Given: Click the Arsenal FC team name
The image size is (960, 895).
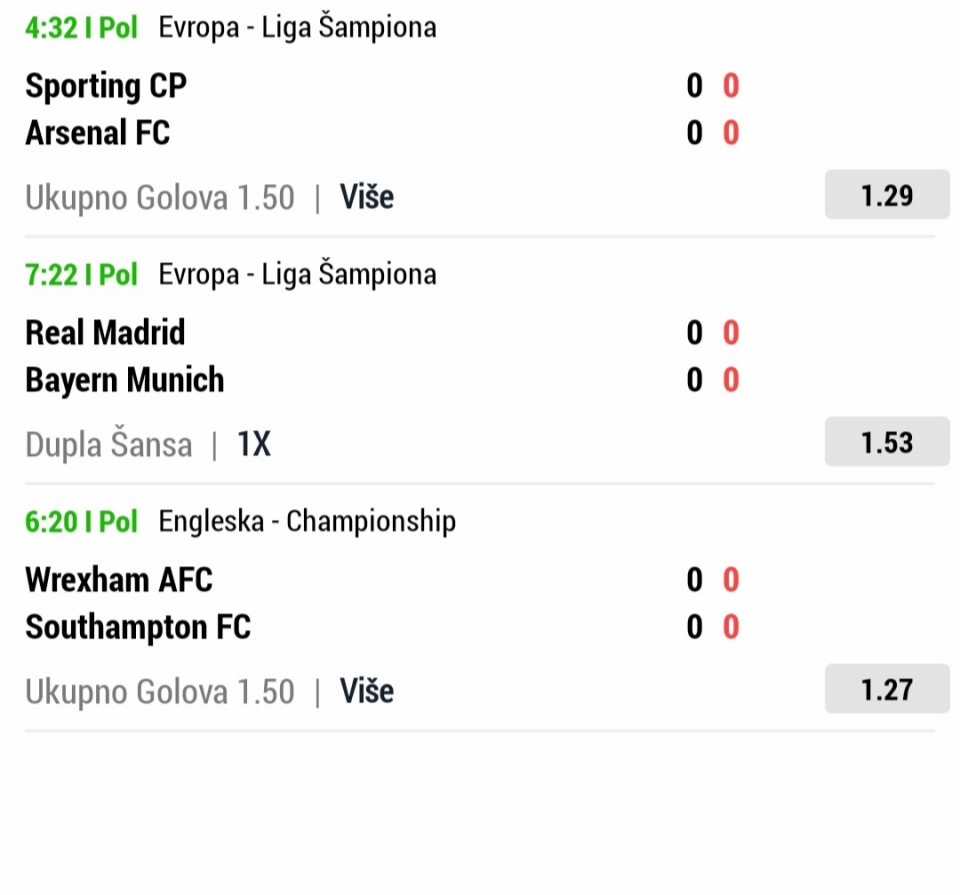Looking at the screenshot, I should (x=98, y=133).
